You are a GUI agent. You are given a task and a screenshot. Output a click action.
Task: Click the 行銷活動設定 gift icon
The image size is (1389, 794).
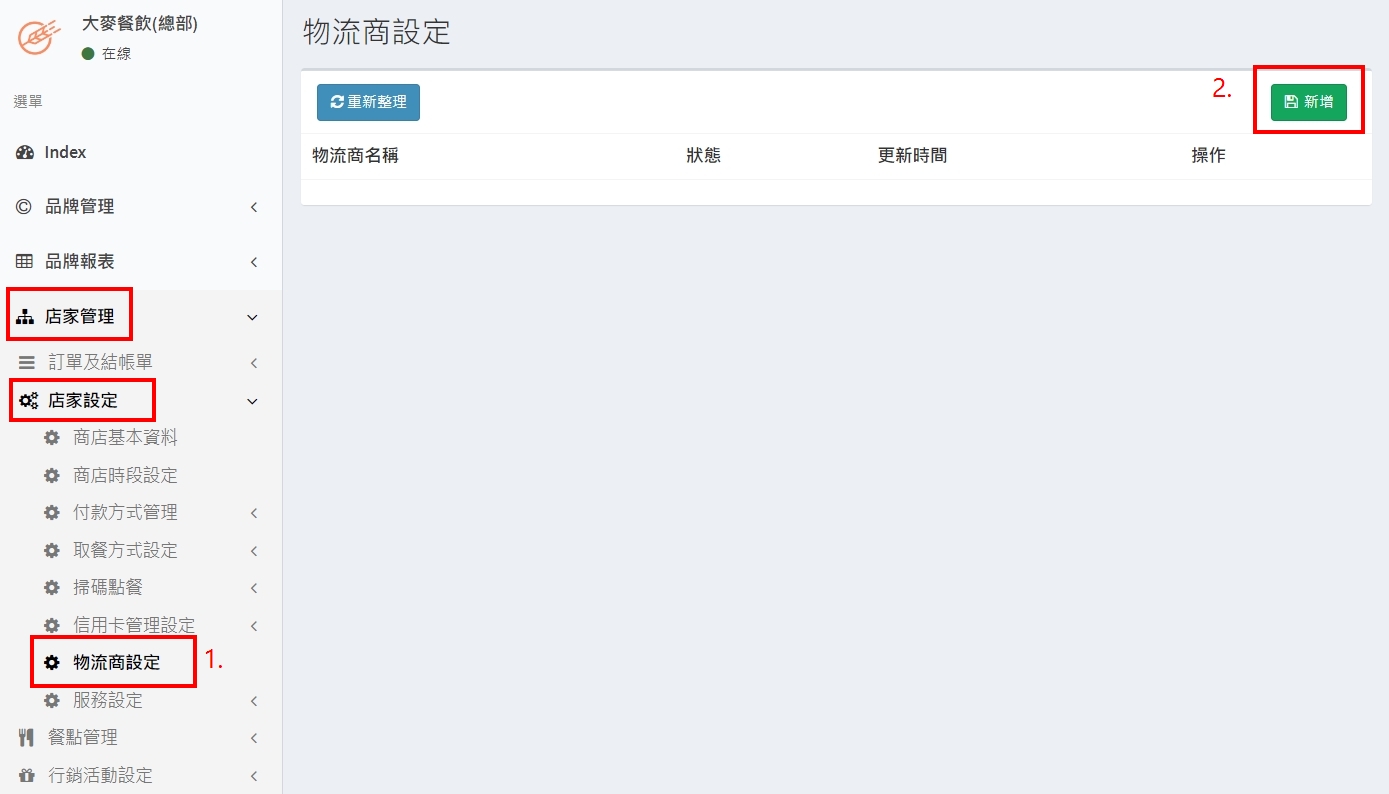(27, 776)
